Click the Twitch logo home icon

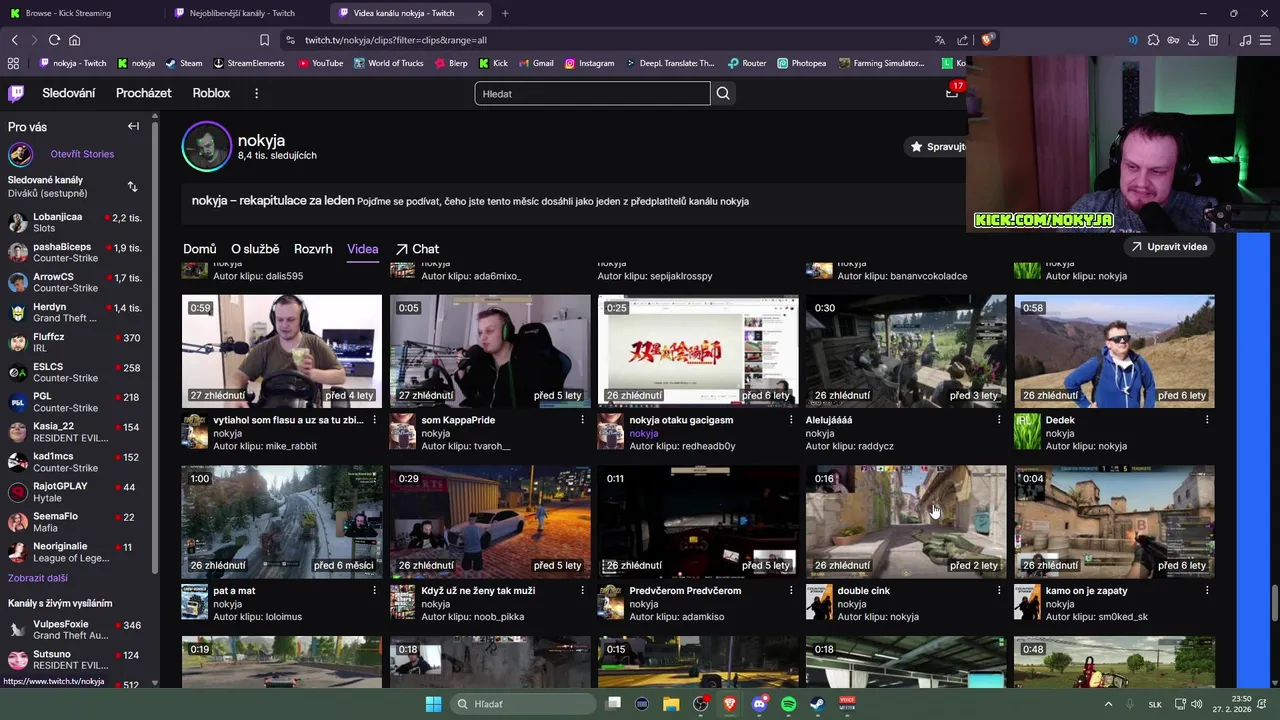(x=16, y=93)
